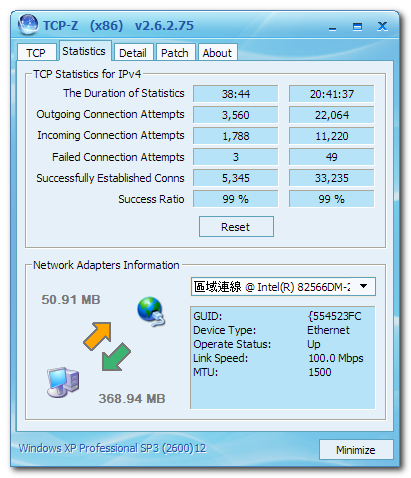The height and width of the screenshot is (478, 411).
Task: Click Successfully Established Conns label
Action: click(110, 178)
